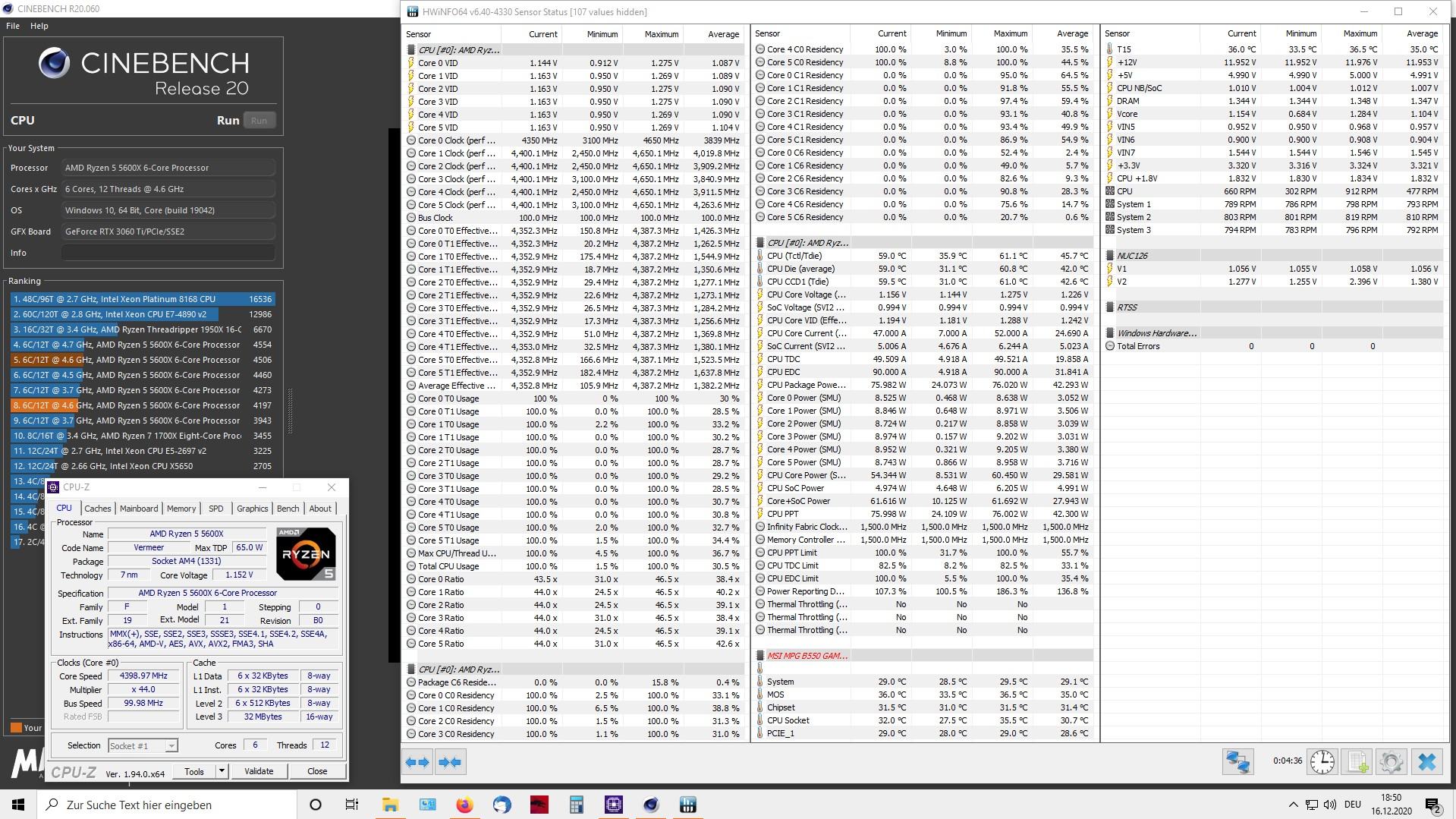The image size is (1456, 819).
Task: Click the Cinebench CPU Run button
Action: [x=259, y=121]
